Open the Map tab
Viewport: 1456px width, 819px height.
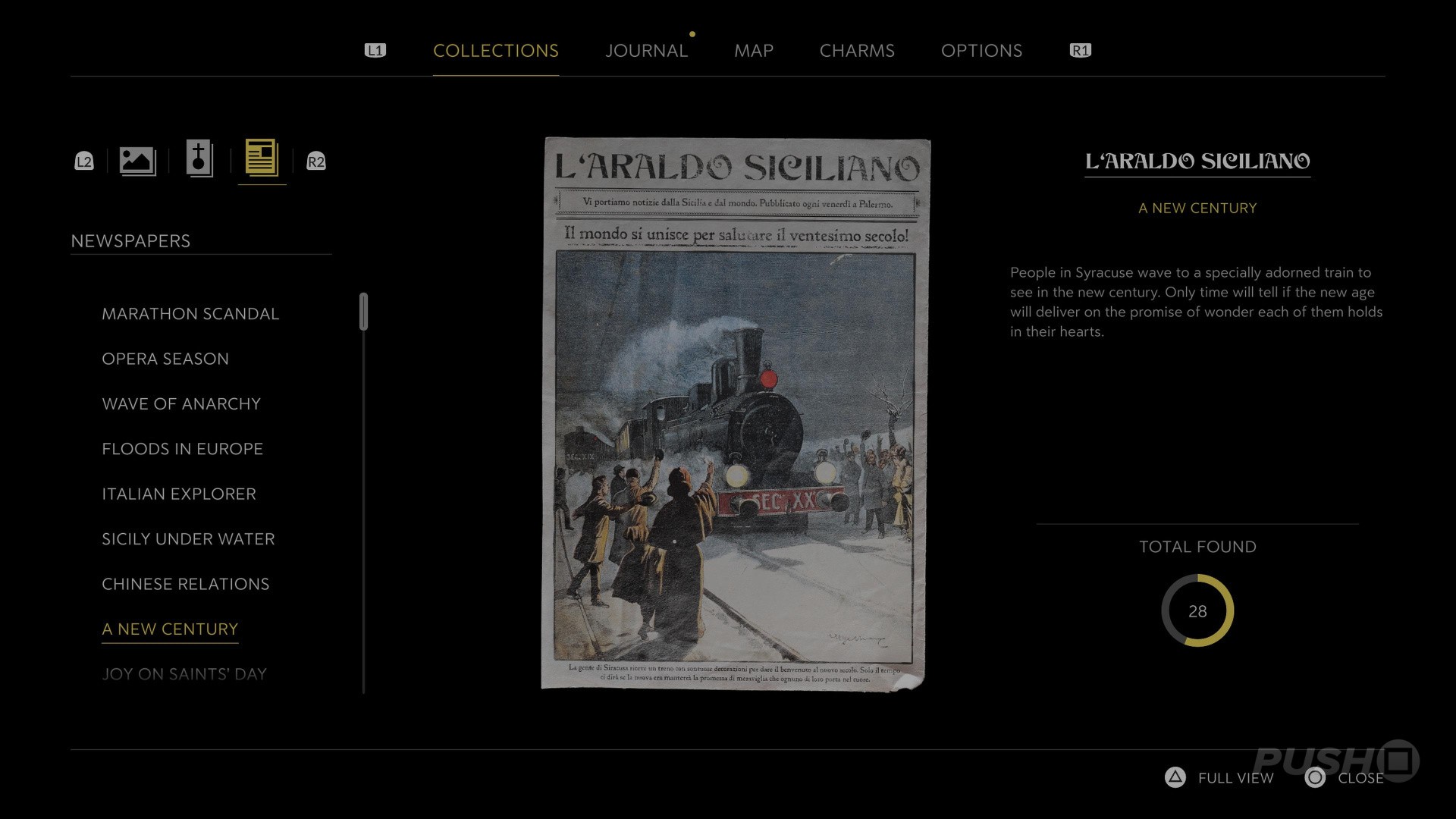pos(753,51)
